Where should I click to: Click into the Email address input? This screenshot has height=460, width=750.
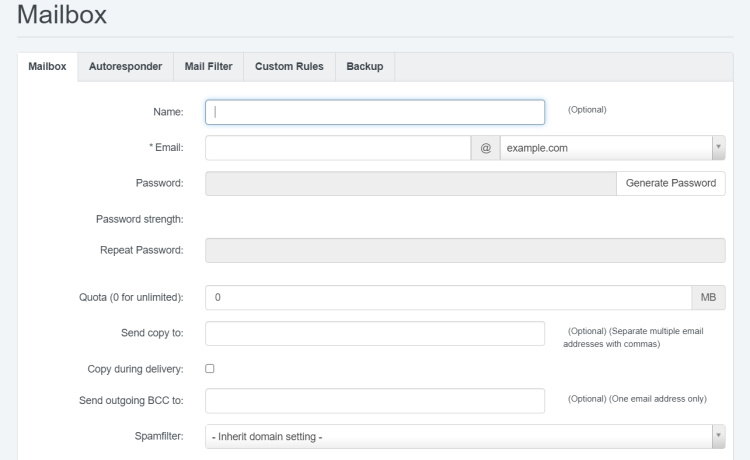pyautogui.click(x=337, y=148)
